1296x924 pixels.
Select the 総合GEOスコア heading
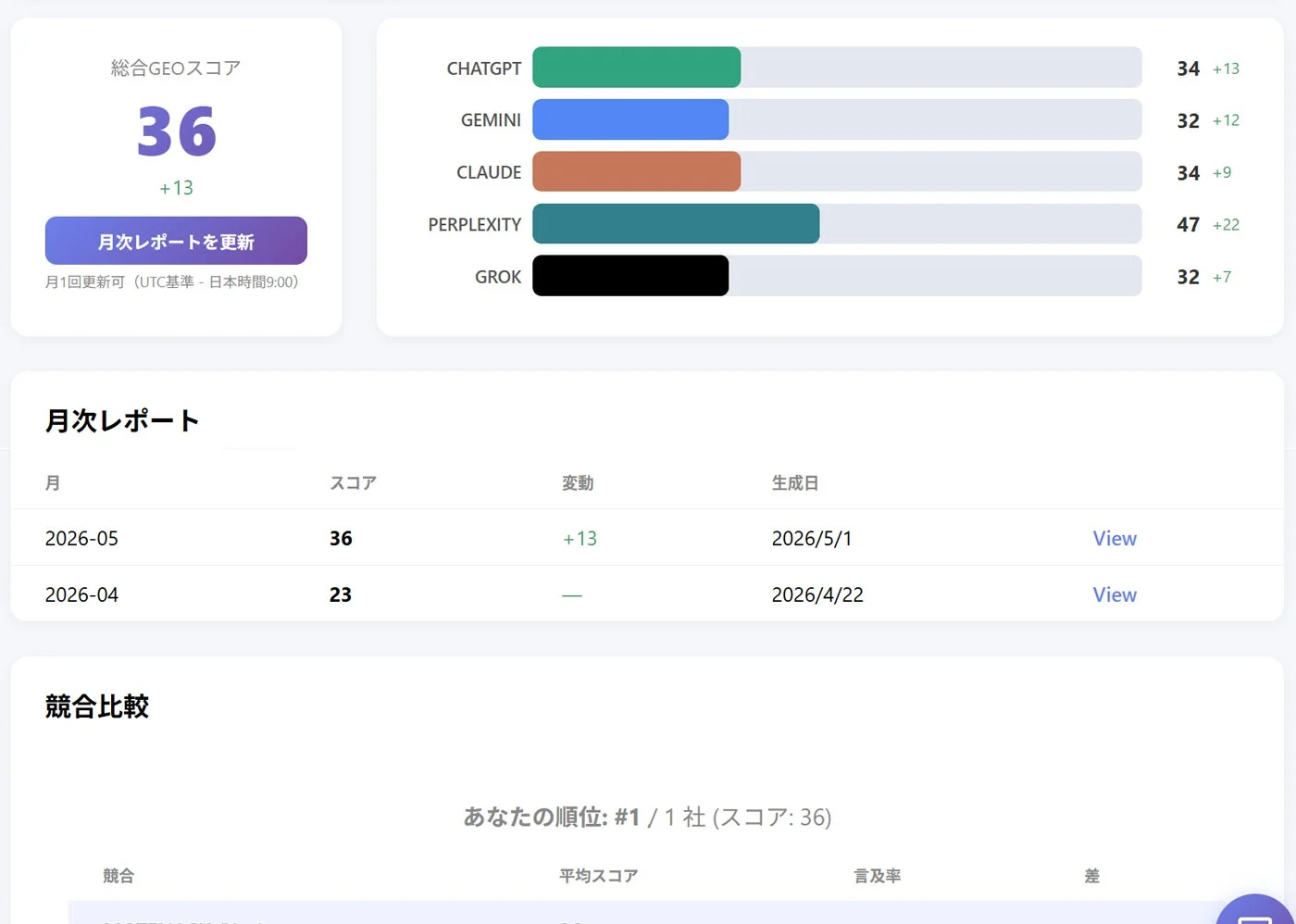click(176, 68)
